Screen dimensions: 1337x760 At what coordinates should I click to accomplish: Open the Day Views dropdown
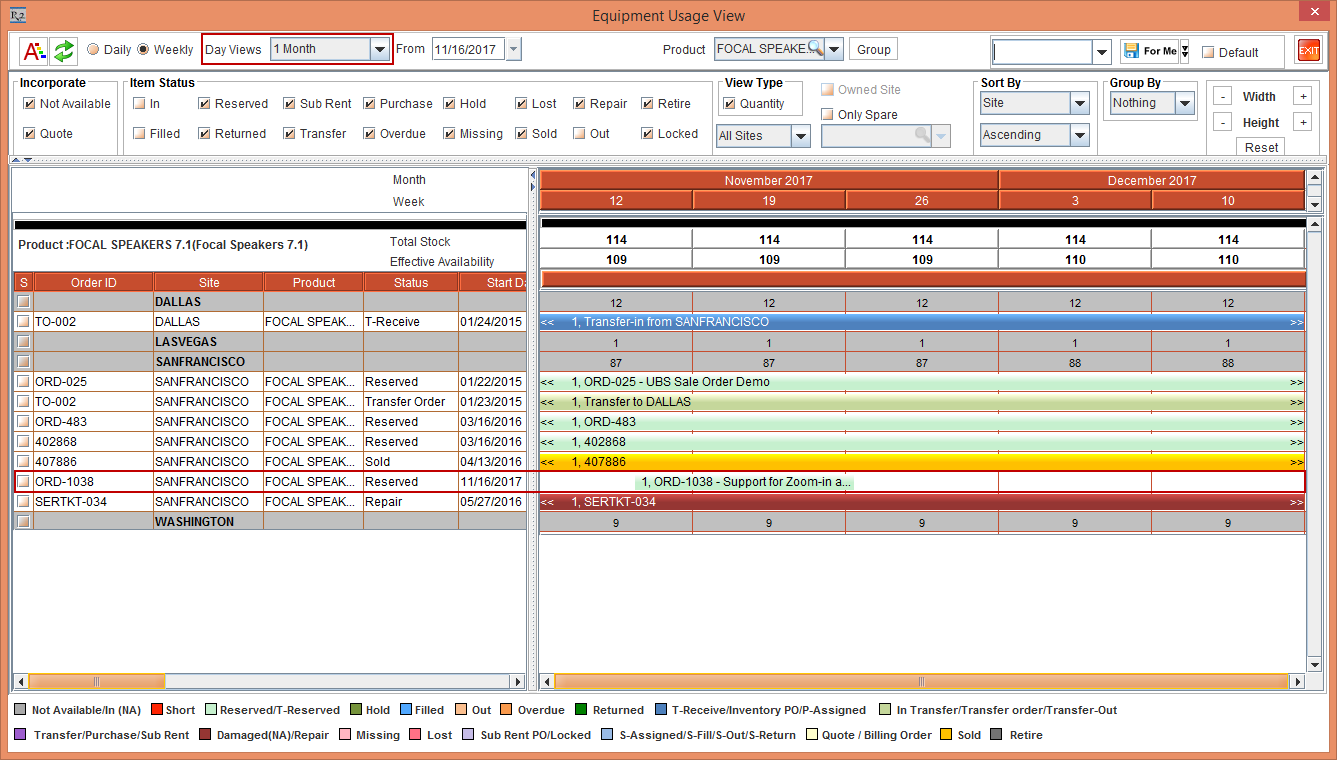(x=379, y=49)
